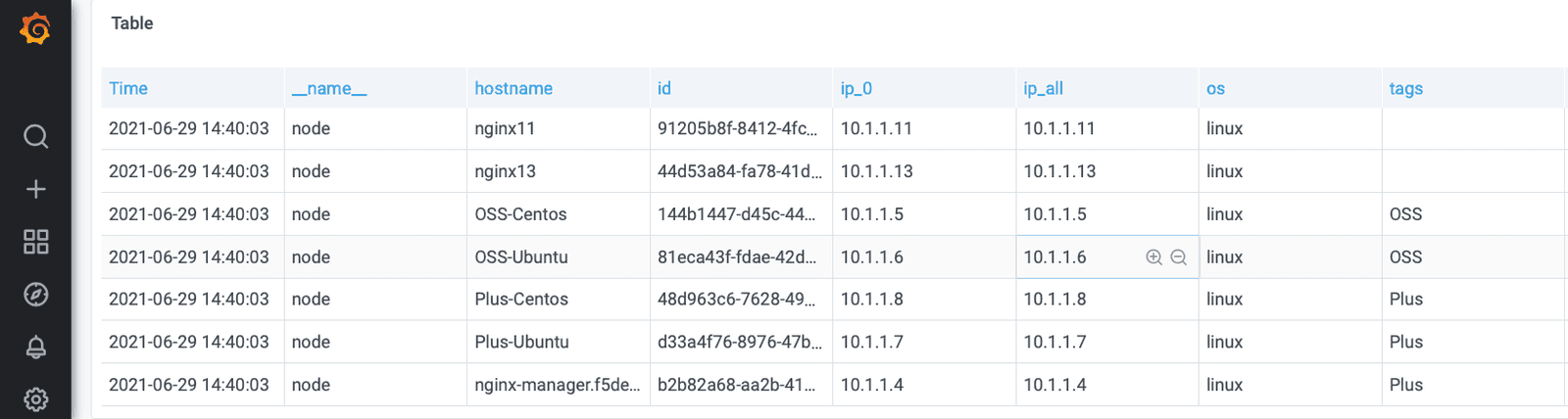Sort by the ip_0 column header
Viewport: 1568px width, 419px height.
point(857,88)
